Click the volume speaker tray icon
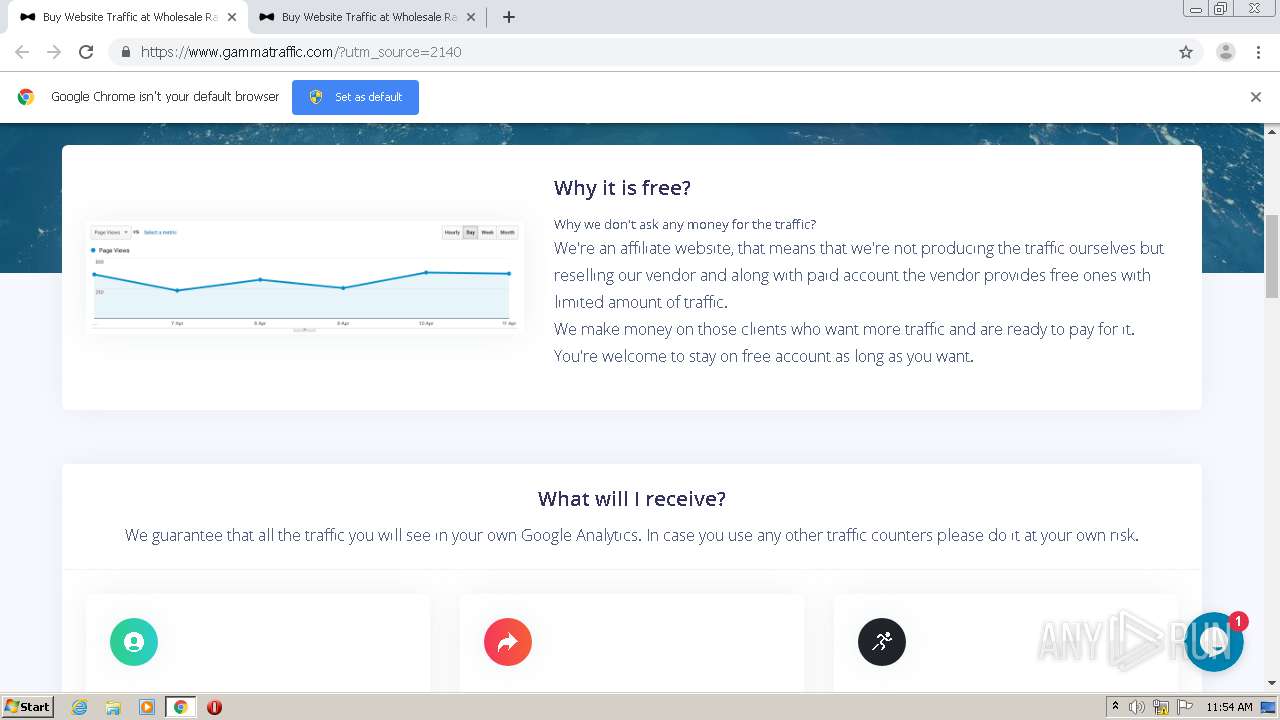1280x720 pixels. 1137,707
